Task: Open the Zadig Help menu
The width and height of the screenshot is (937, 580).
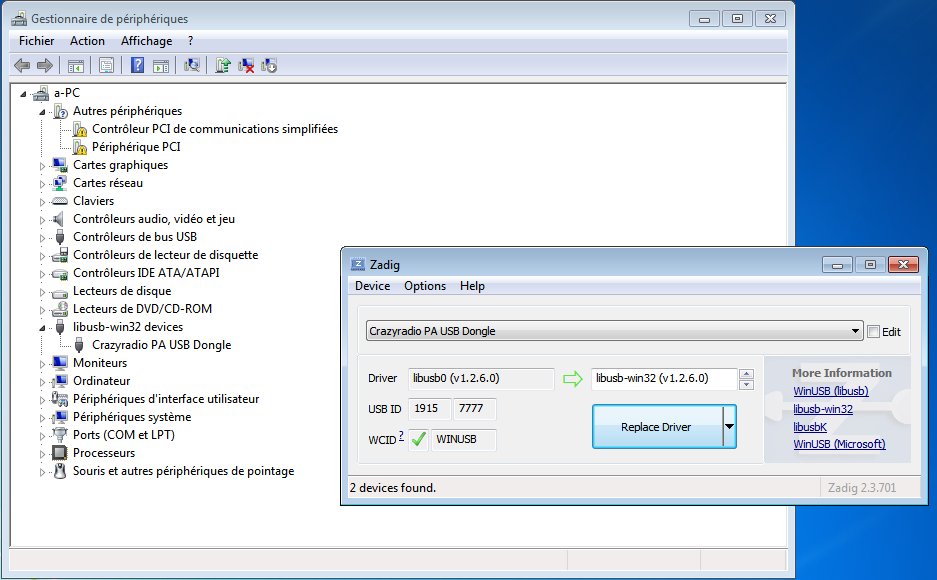Action: tap(472, 286)
